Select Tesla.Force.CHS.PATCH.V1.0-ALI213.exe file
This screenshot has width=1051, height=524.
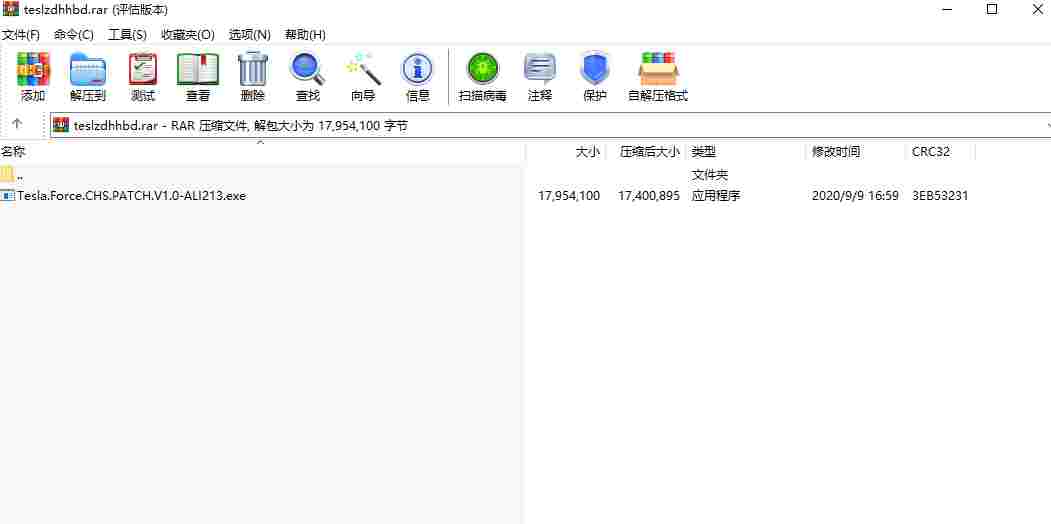[131, 196]
